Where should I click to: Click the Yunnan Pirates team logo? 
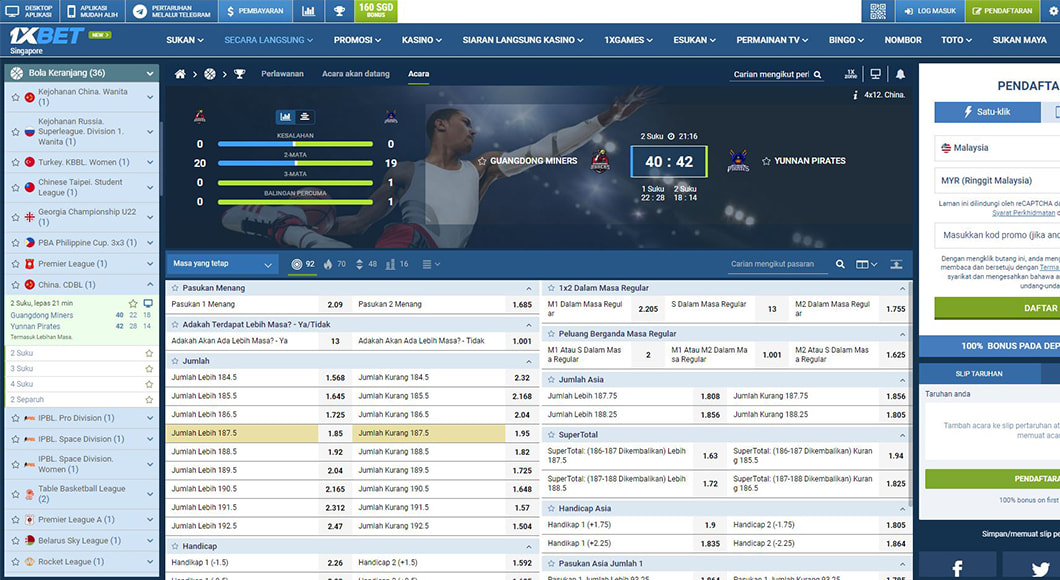coord(738,161)
